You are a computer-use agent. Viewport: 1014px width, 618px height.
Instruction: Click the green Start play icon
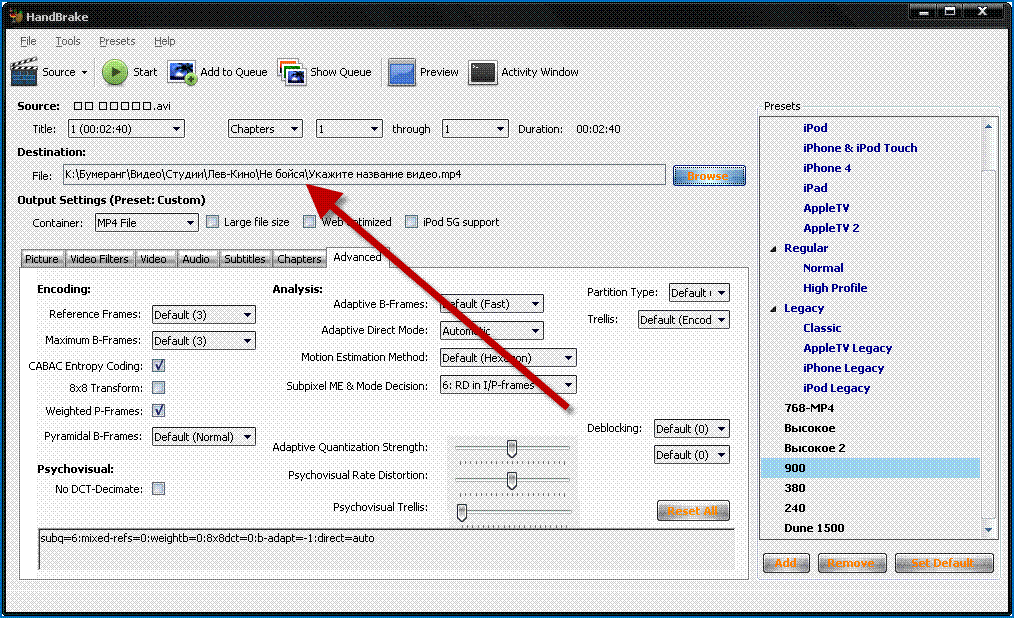tap(115, 72)
